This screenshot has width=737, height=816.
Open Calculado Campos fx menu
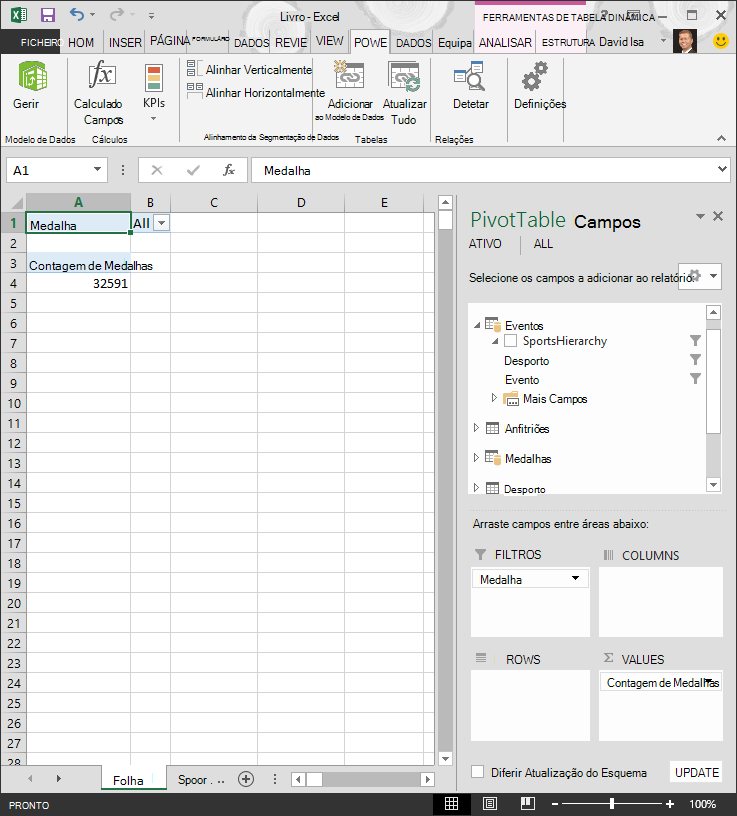[100, 94]
